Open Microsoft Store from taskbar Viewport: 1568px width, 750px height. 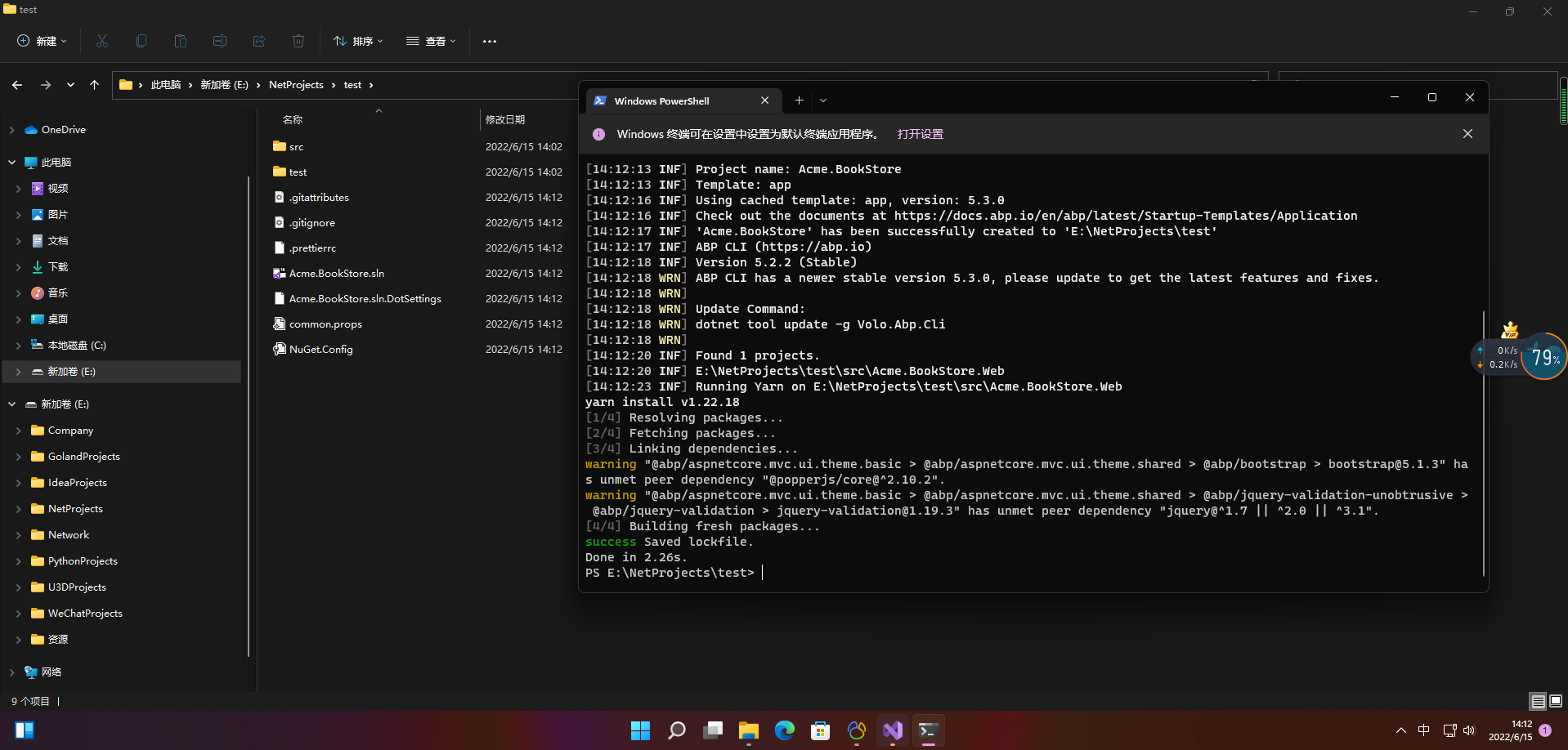tap(820, 730)
